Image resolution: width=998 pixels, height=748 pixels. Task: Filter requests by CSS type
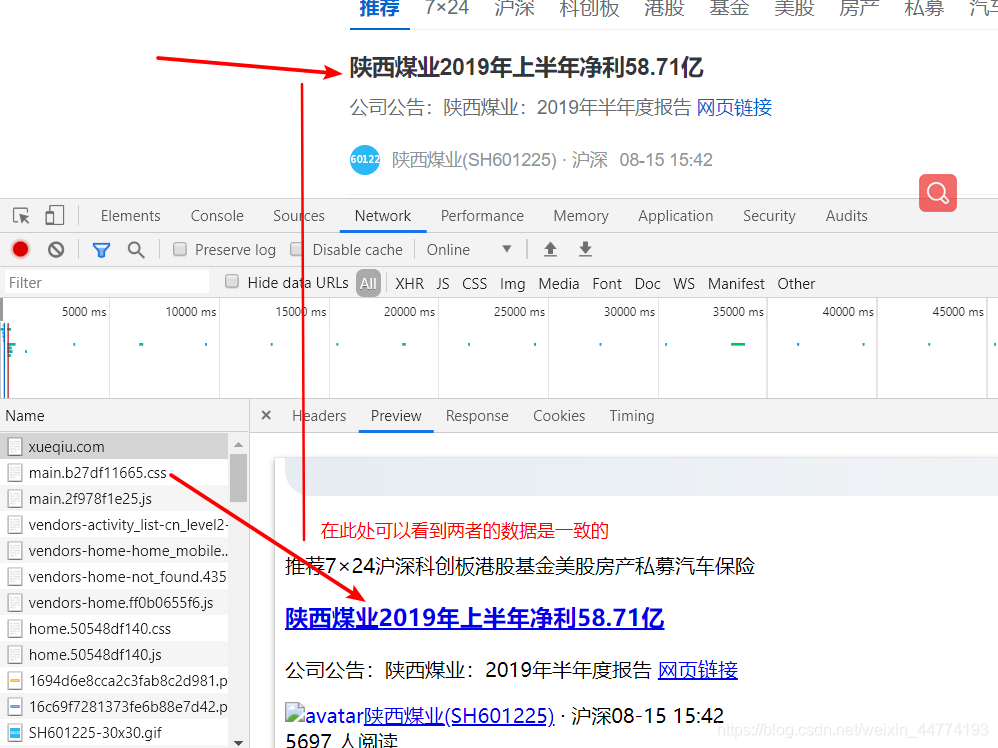click(474, 283)
